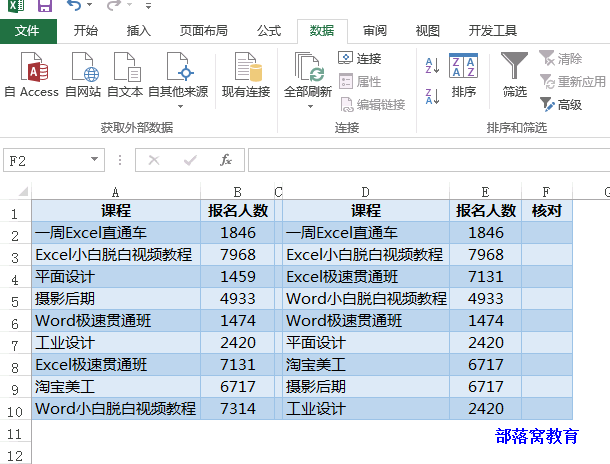Toggle the 筛选 filter
Image resolution: width=610 pixels, height=464 pixels.
514,75
